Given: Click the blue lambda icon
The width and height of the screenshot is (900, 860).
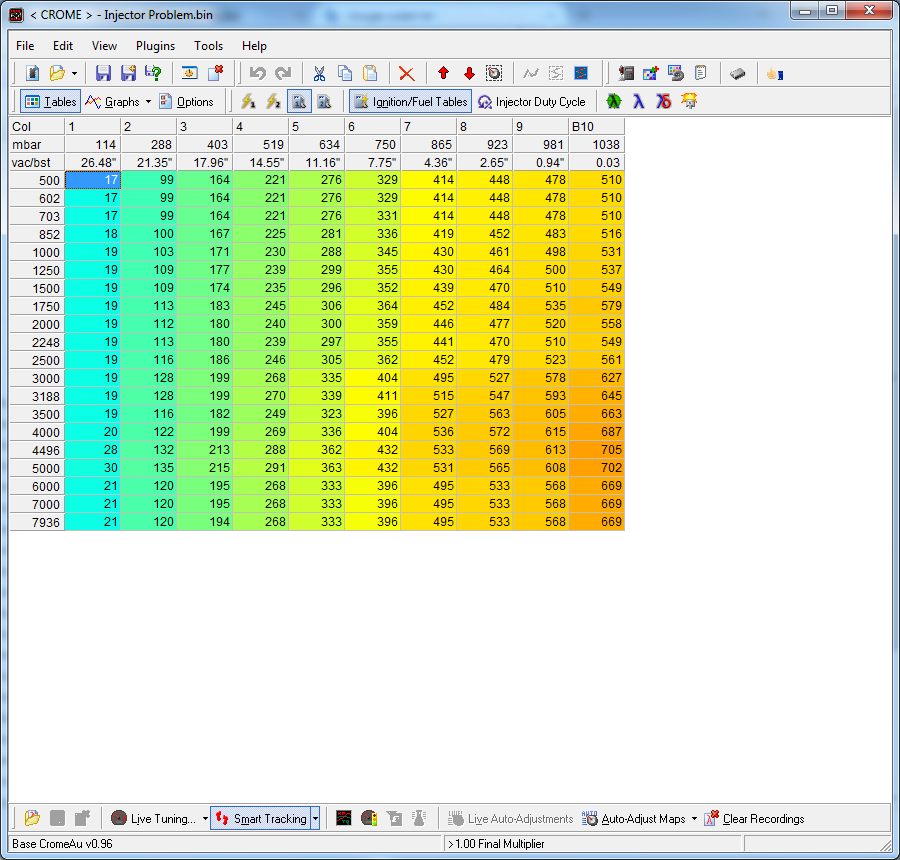Looking at the screenshot, I should point(637,101).
